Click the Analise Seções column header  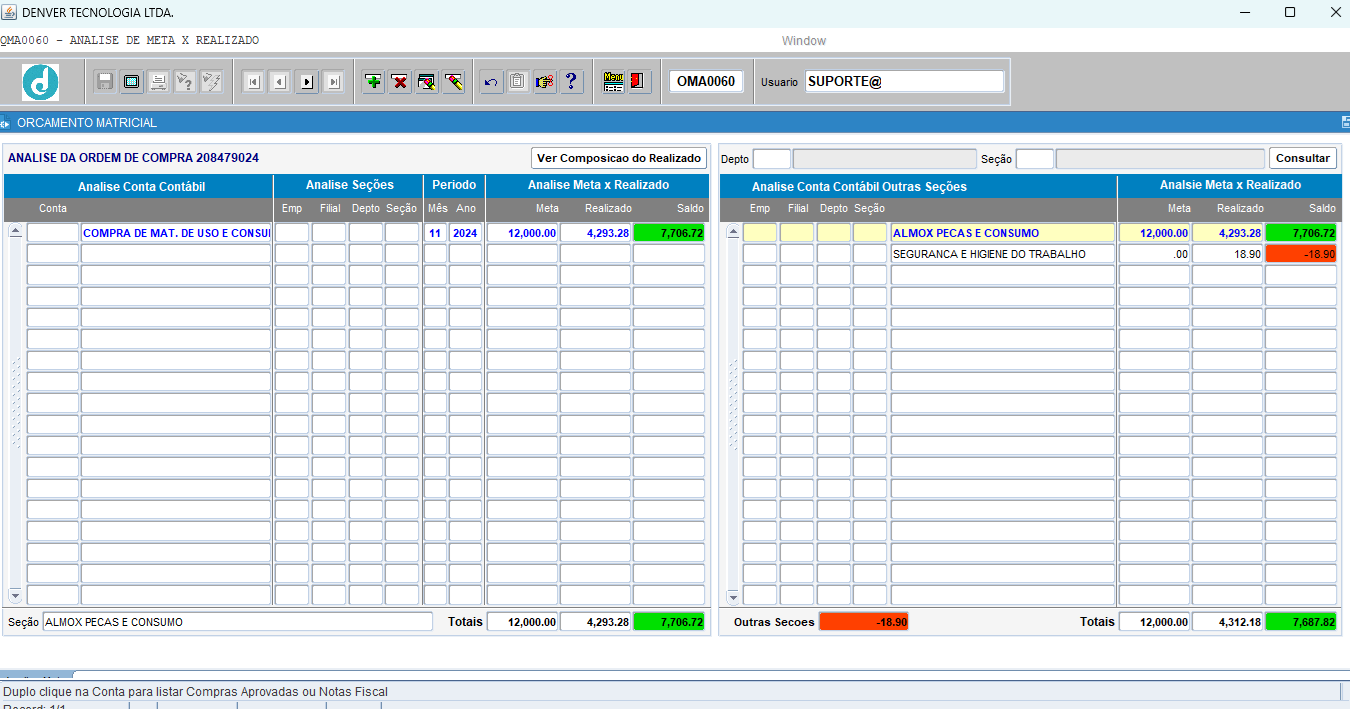(349, 185)
